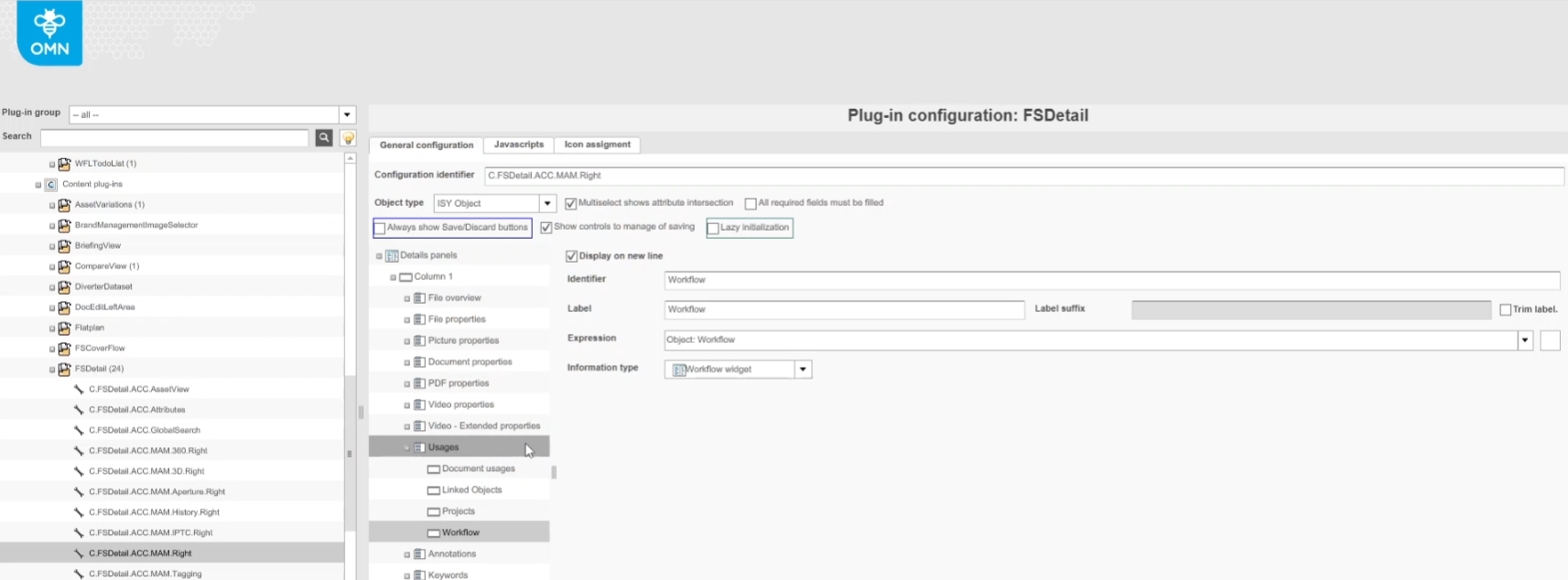Open the Information type dropdown

pyautogui.click(x=803, y=370)
